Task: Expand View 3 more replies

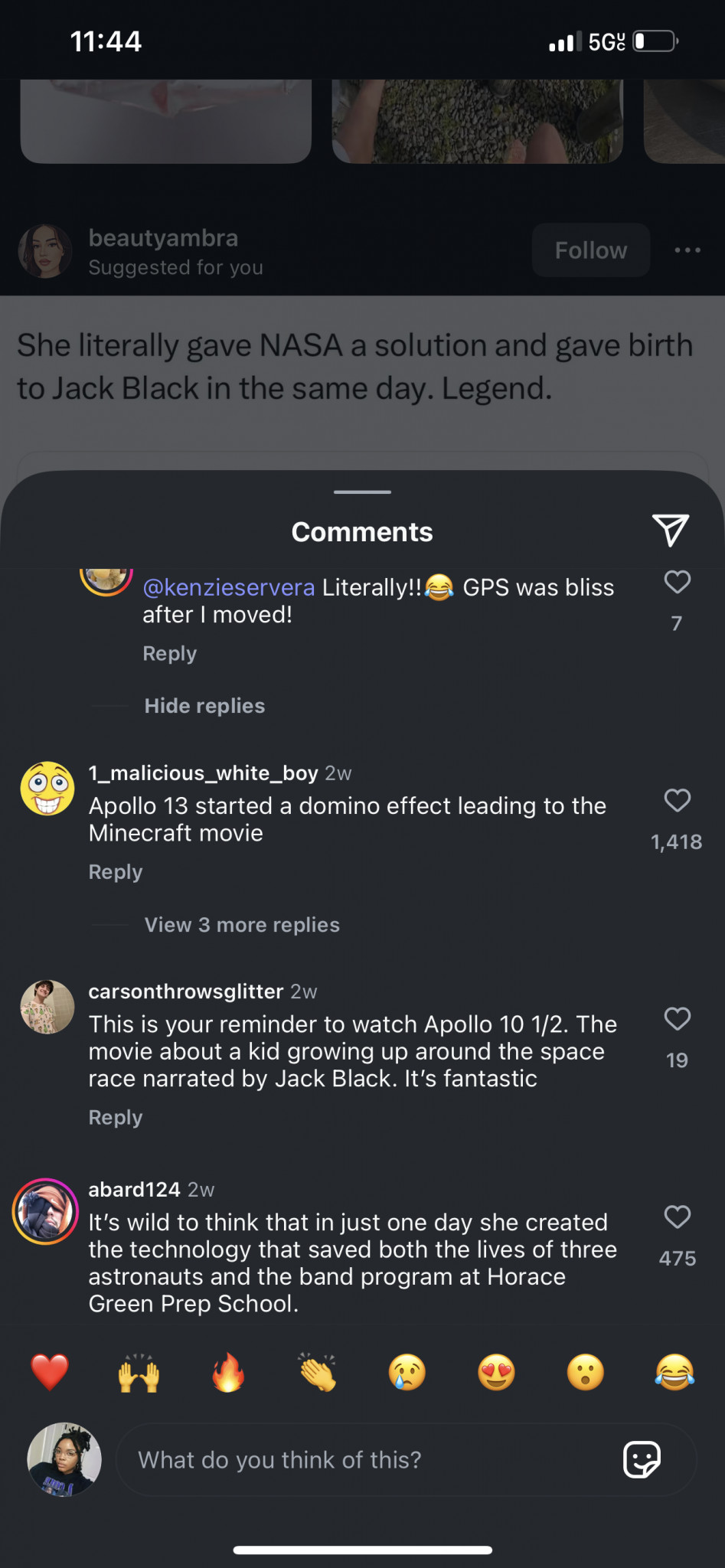Action: coord(242,925)
